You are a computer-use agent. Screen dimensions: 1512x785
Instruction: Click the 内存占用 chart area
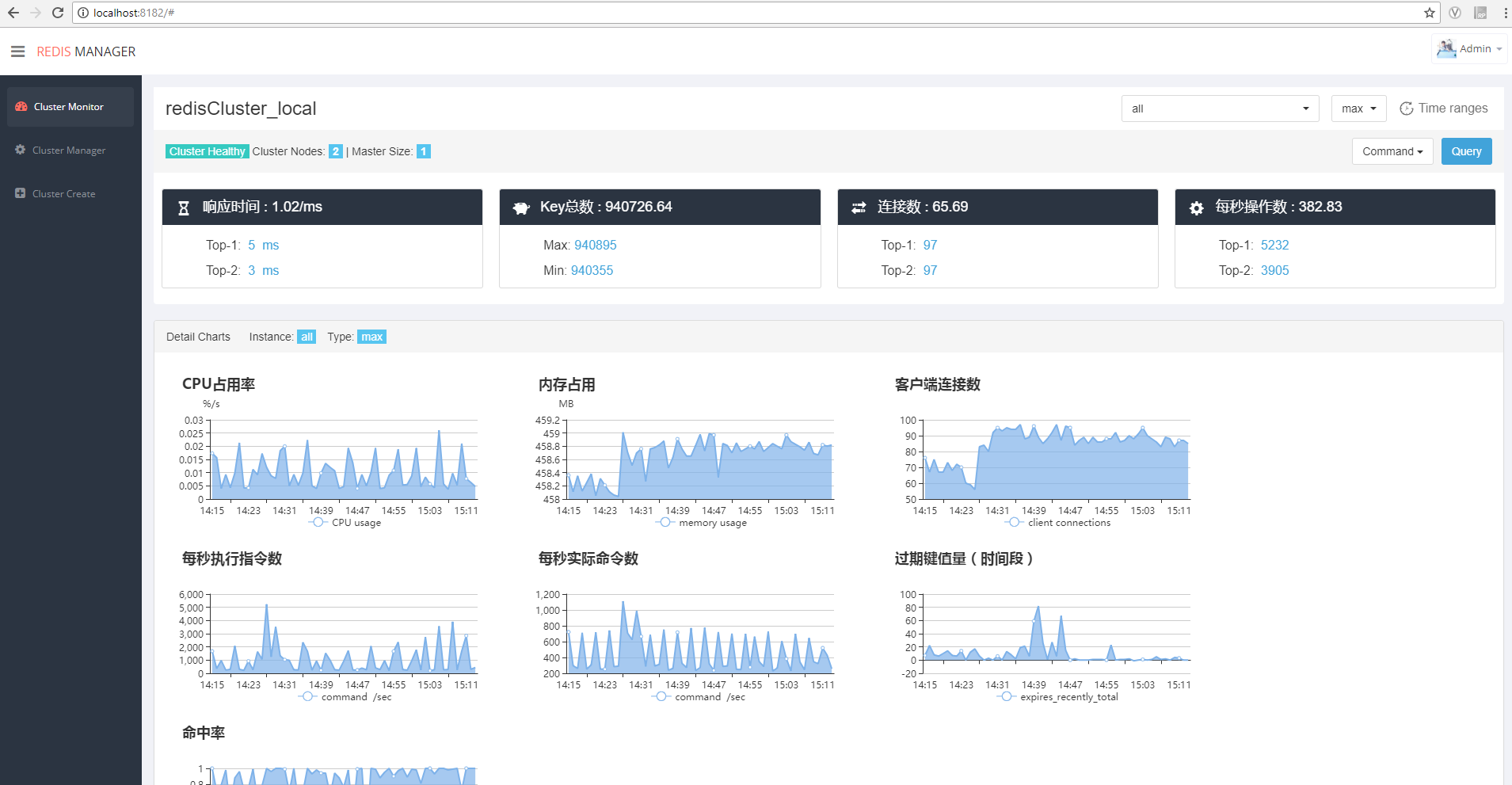pyautogui.click(x=699, y=460)
